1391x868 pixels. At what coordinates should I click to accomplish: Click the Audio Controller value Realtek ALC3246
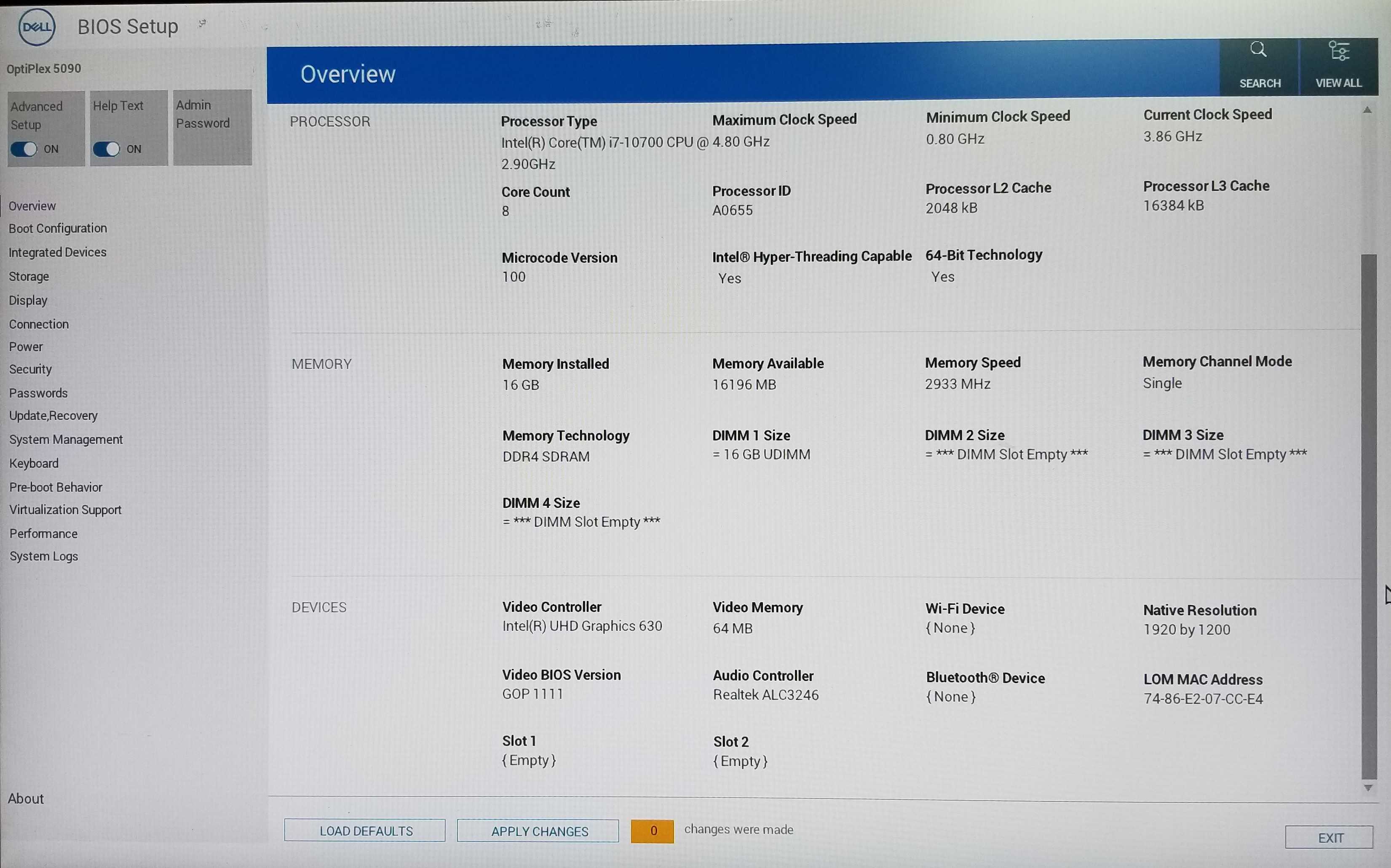[766, 694]
